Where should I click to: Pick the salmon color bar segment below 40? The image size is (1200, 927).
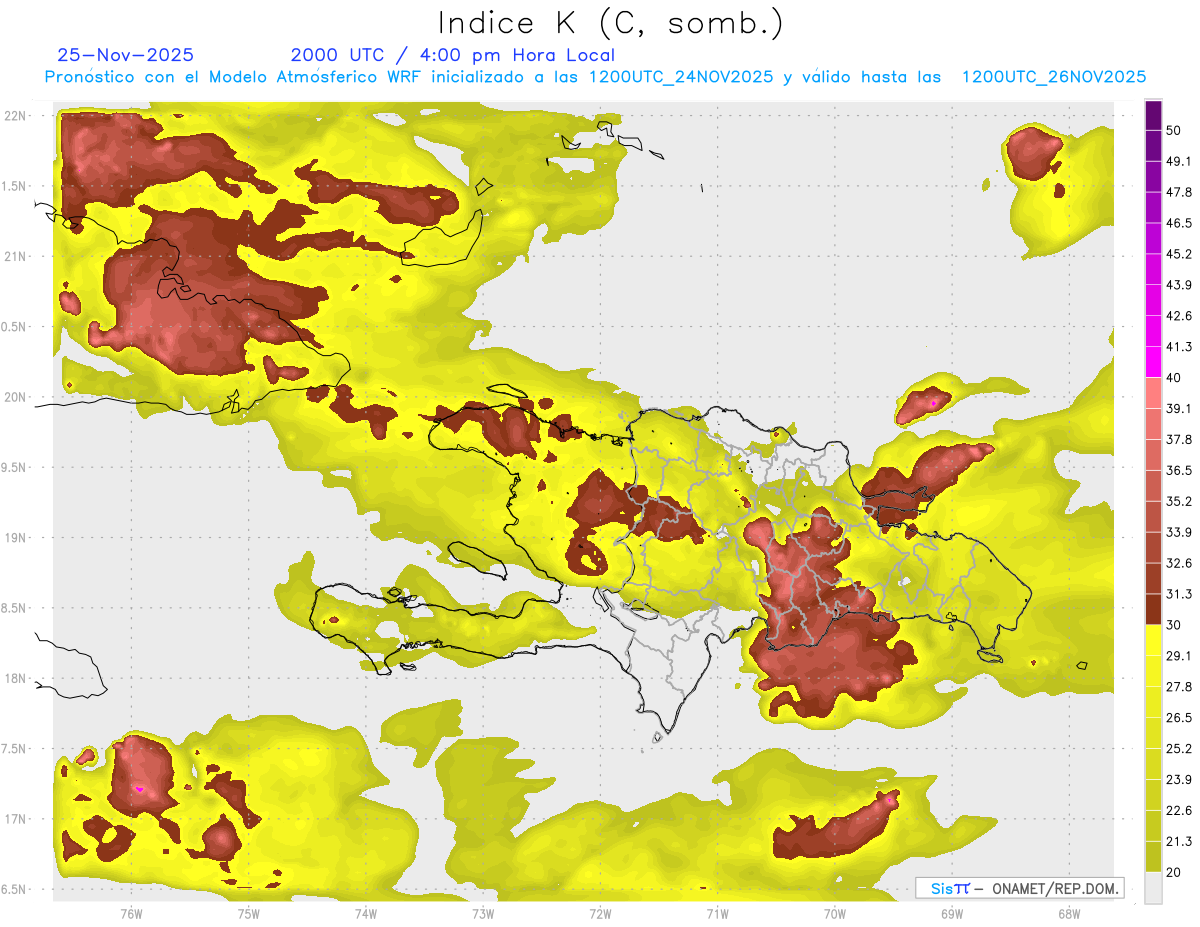pos(1153,393)
